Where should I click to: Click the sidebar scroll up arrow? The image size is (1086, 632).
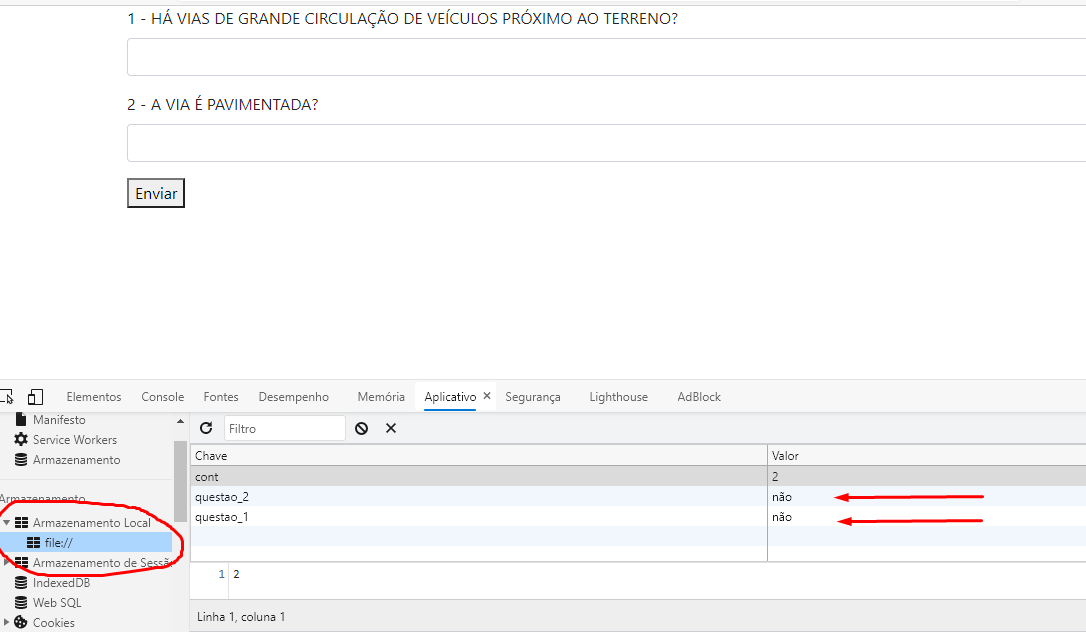click(x=180, y=421)
